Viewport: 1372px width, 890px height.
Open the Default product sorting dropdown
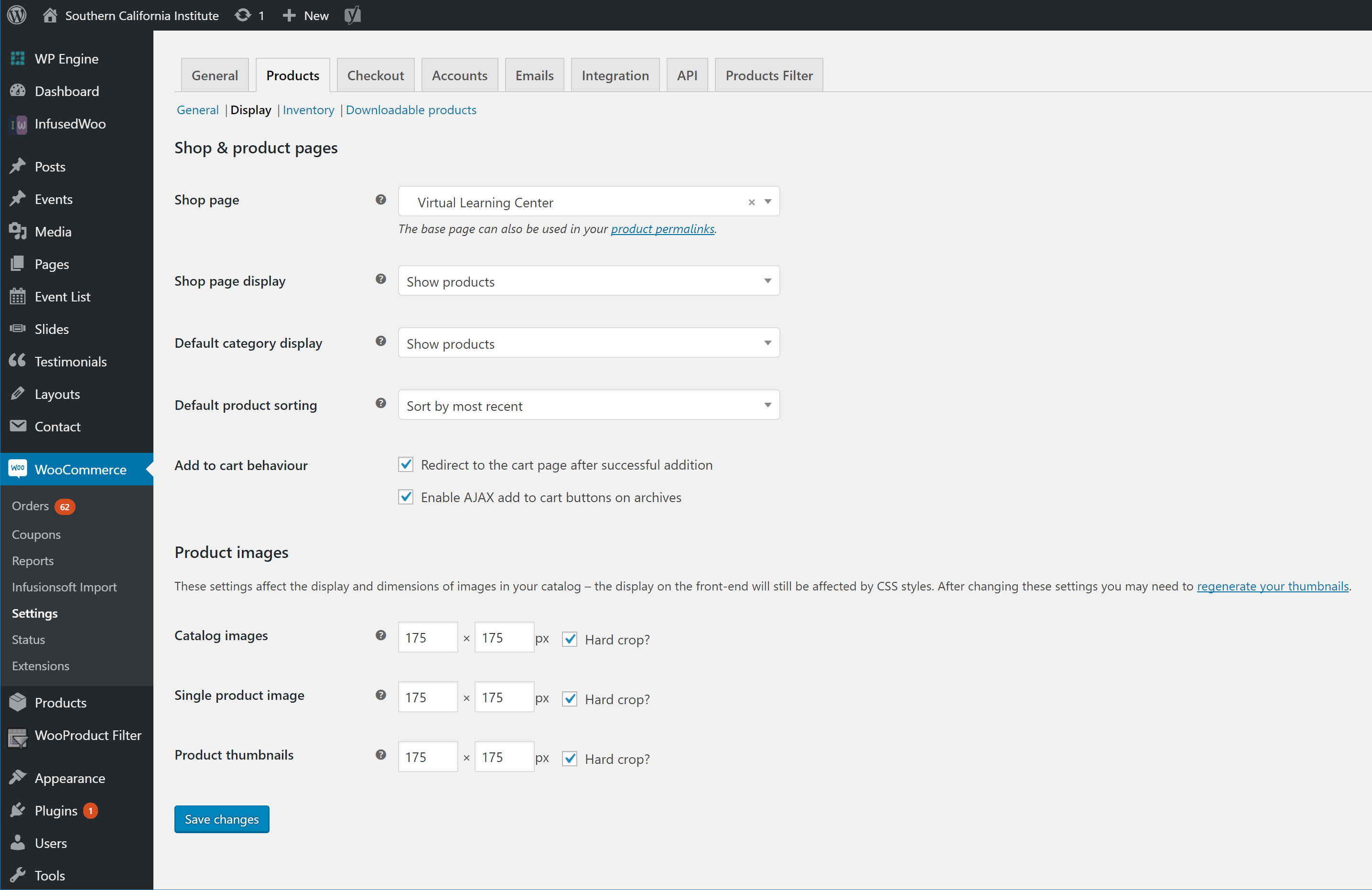(588, 405)
